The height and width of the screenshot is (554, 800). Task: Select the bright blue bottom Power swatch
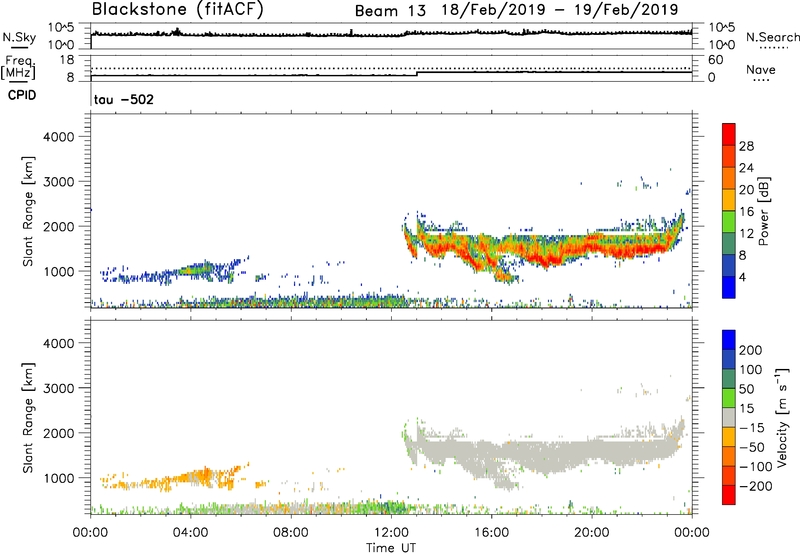tap(729, 287)
